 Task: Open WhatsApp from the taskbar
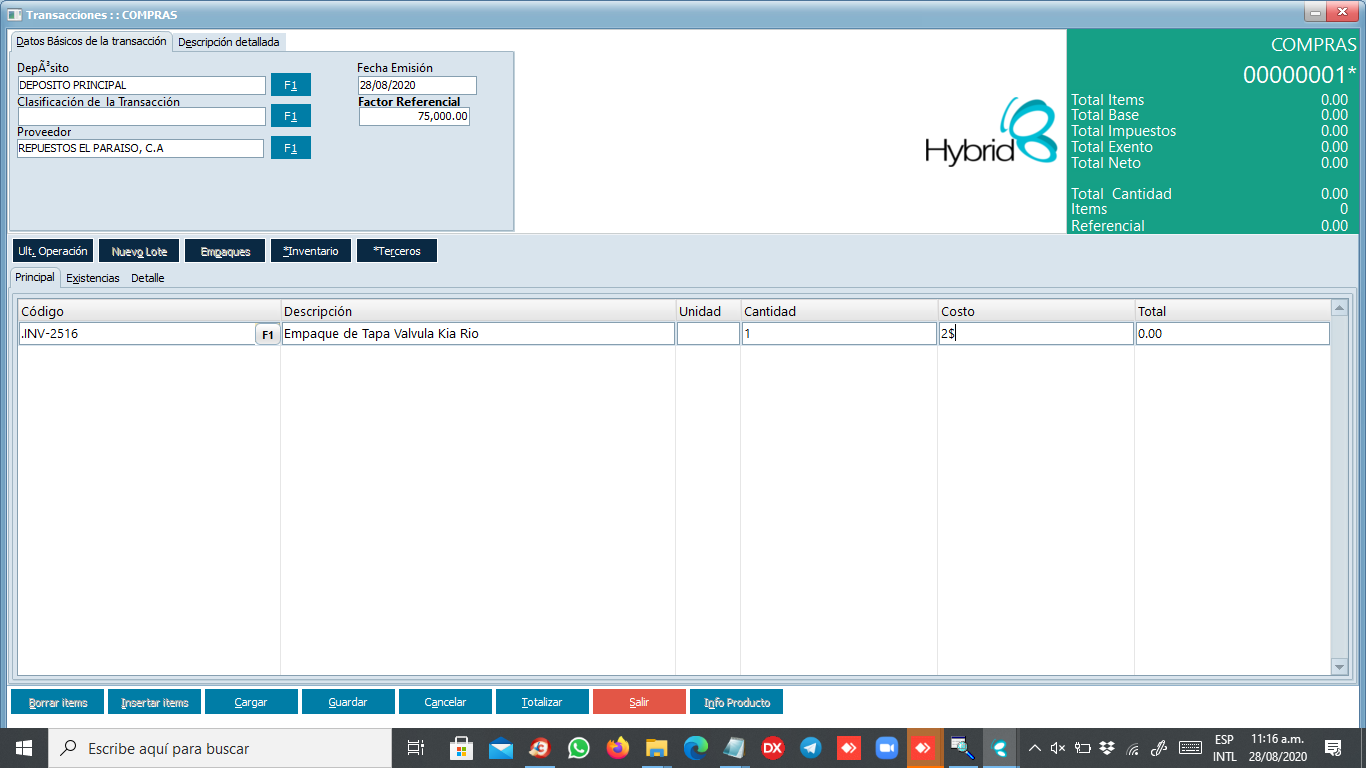tap(579, 747)
